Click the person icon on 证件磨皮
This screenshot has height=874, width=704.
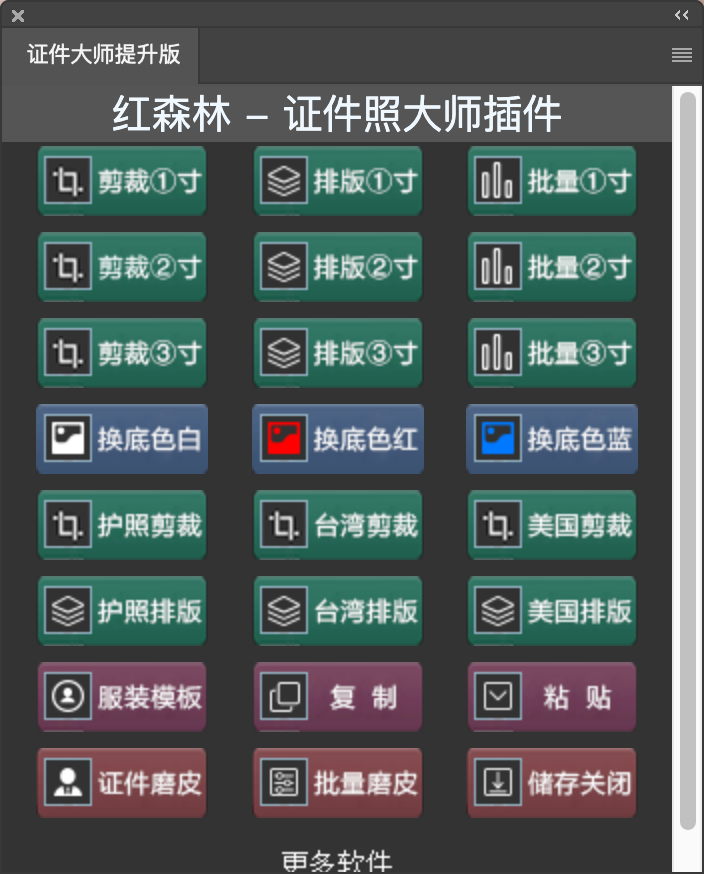pyautogui.click(x=68, y=783)
